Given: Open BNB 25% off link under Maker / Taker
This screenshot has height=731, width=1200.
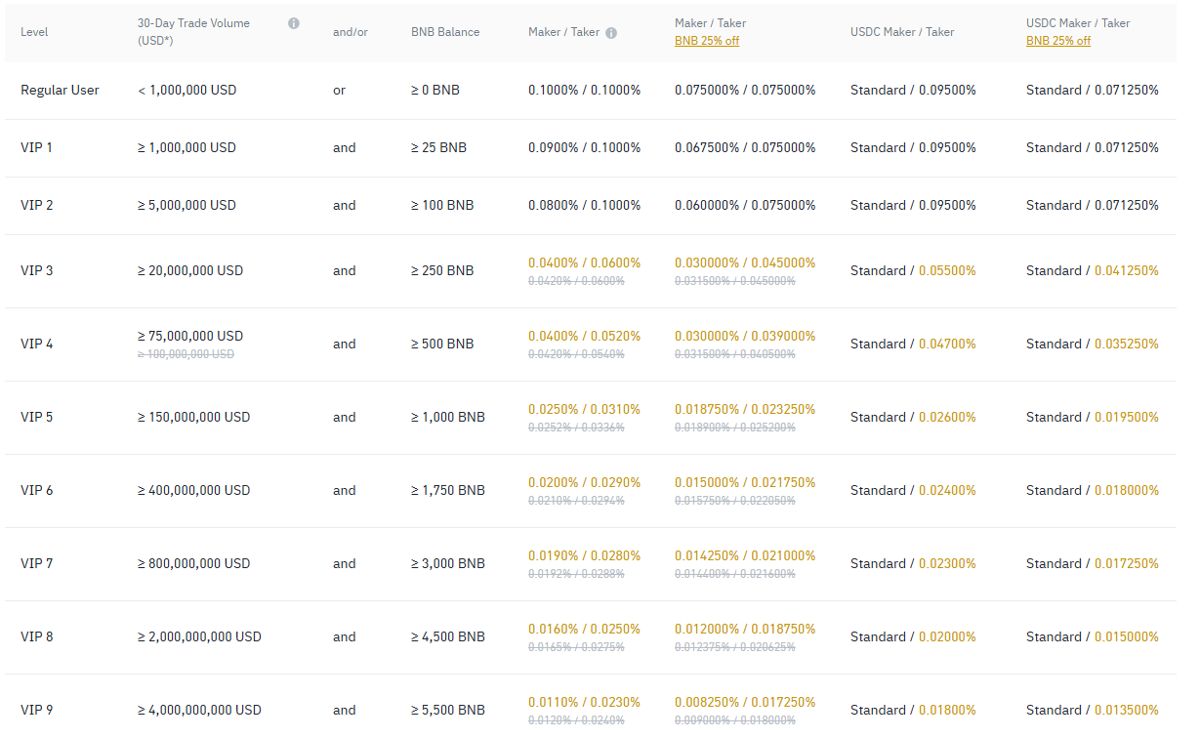Looking at the screenshot, I should click(706, 41).
